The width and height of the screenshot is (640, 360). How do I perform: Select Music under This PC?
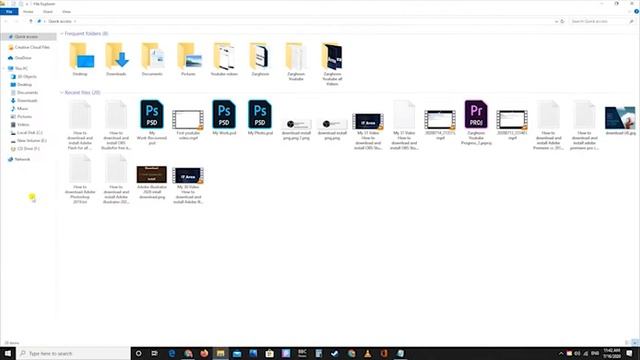click(x=20, y=109)
